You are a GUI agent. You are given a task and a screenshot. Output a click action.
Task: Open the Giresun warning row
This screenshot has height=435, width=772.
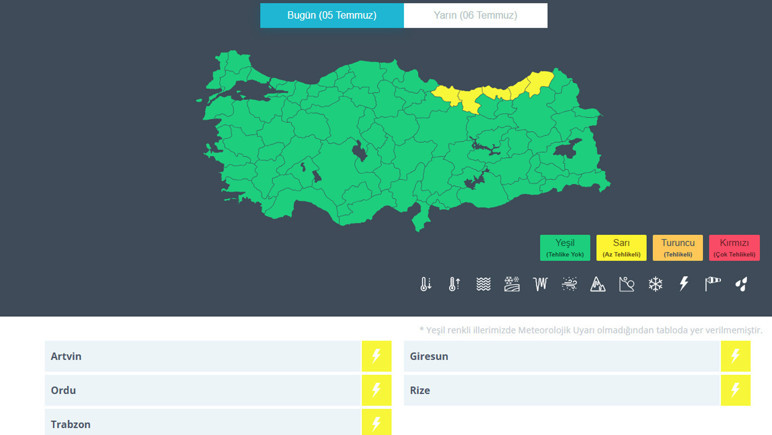coord(577,356)
